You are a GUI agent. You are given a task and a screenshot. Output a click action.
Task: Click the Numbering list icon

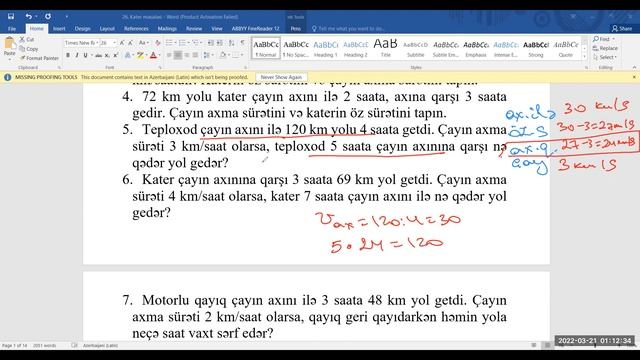pos(182,43)
